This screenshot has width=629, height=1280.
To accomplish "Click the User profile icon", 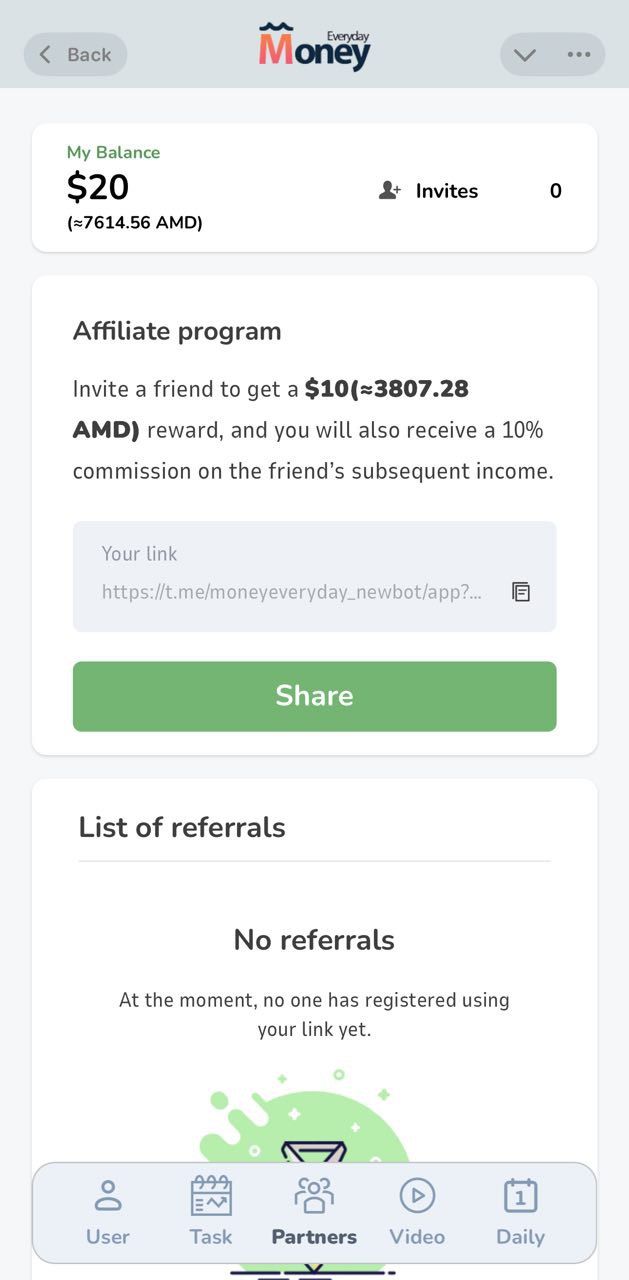I will 107,1195.
